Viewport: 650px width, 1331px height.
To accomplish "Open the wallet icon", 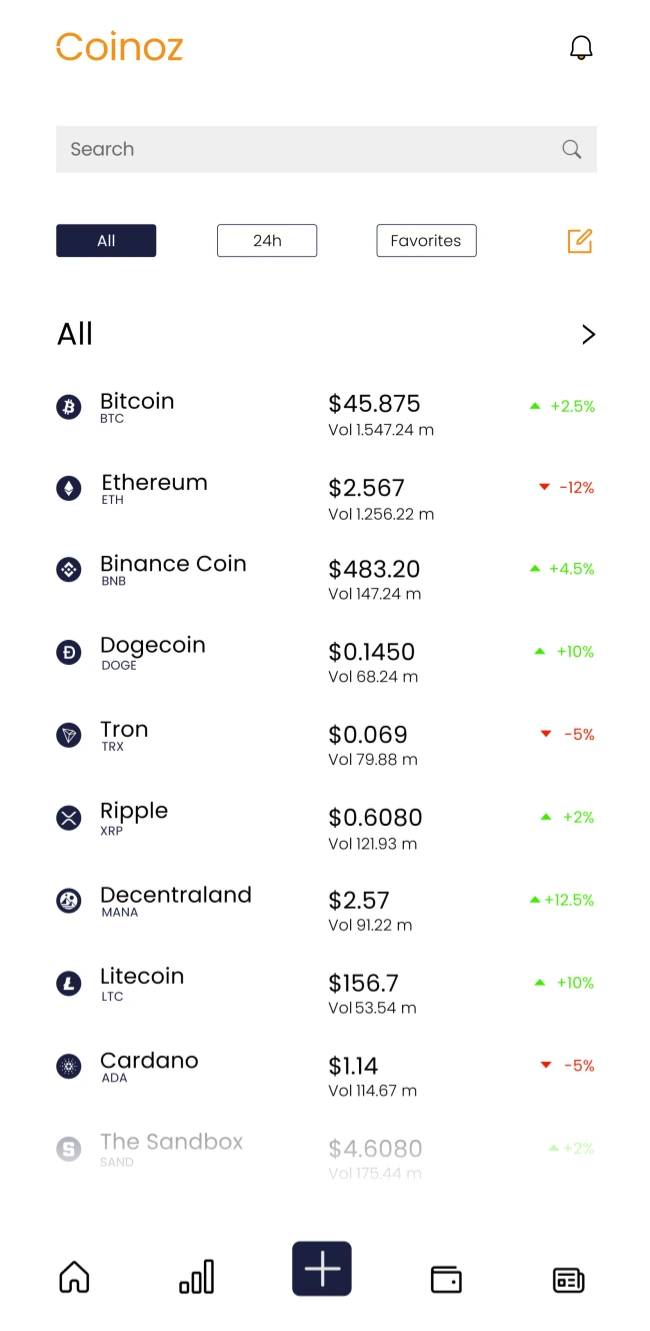I will coord(446,1279).
